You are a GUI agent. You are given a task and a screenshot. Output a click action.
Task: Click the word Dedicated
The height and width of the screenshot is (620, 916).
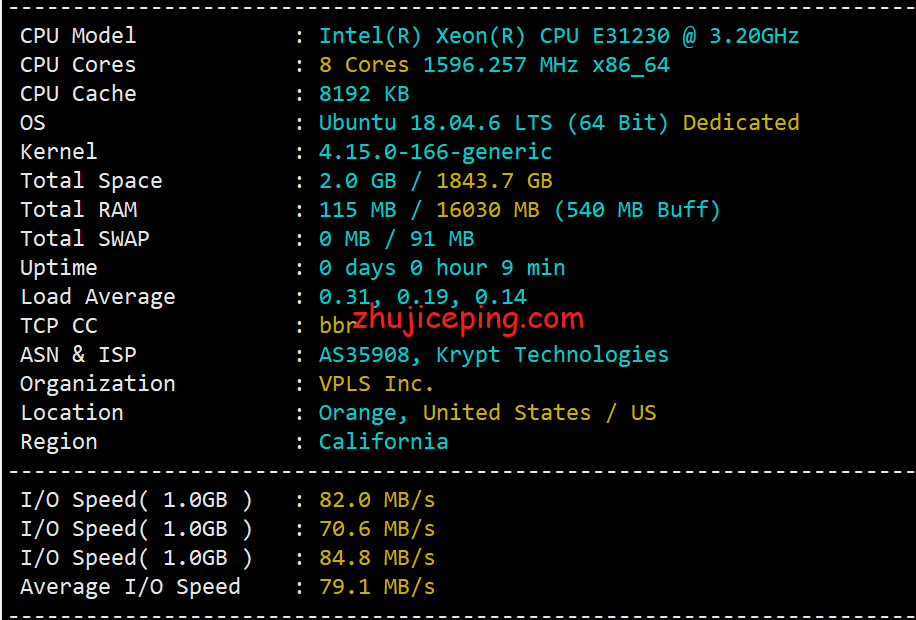coord(741,123)
